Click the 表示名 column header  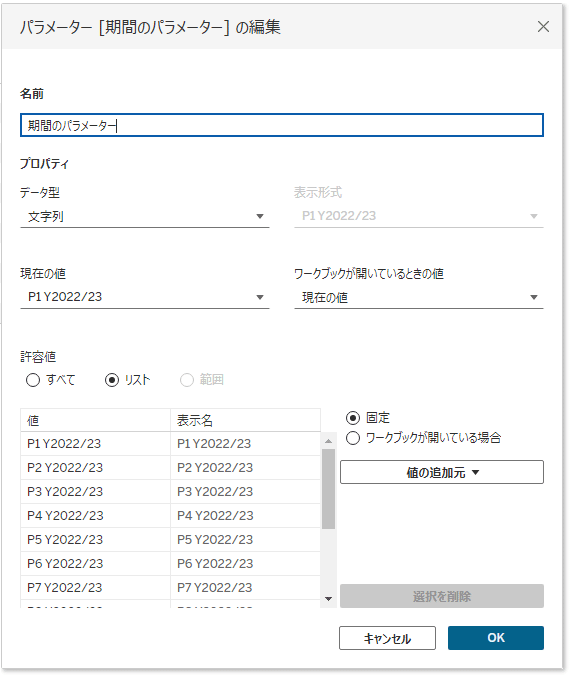click(245, 420)
